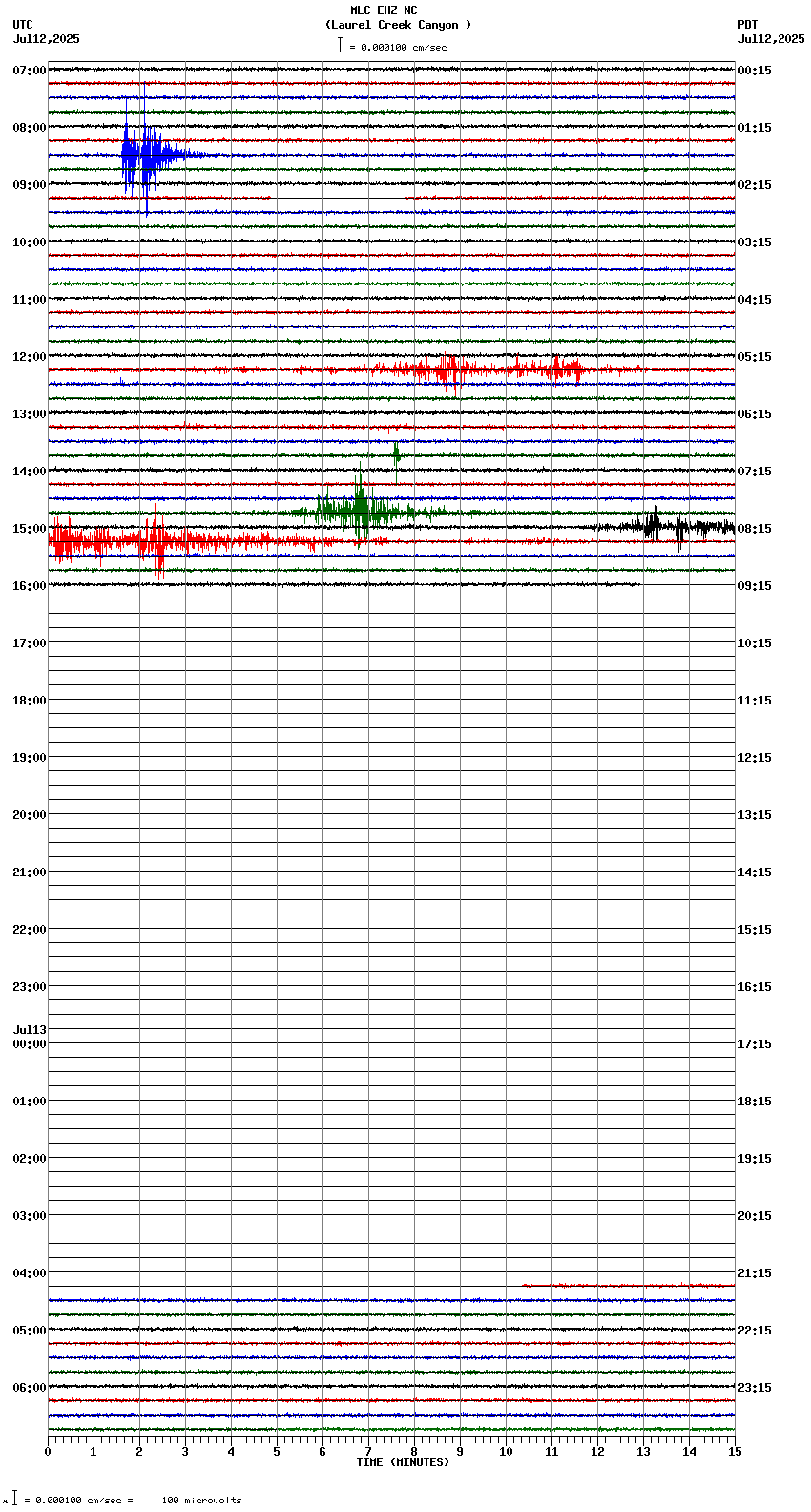Click the 13 minute label on time axis
Screen dimensions: 811x1512
click(x=643, y=1452)
